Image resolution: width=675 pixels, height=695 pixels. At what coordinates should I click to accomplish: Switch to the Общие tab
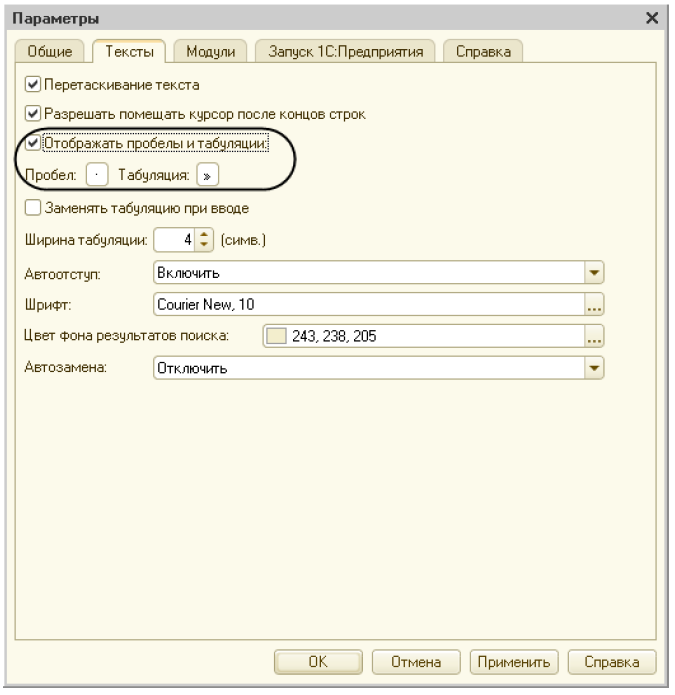[49, 51]
